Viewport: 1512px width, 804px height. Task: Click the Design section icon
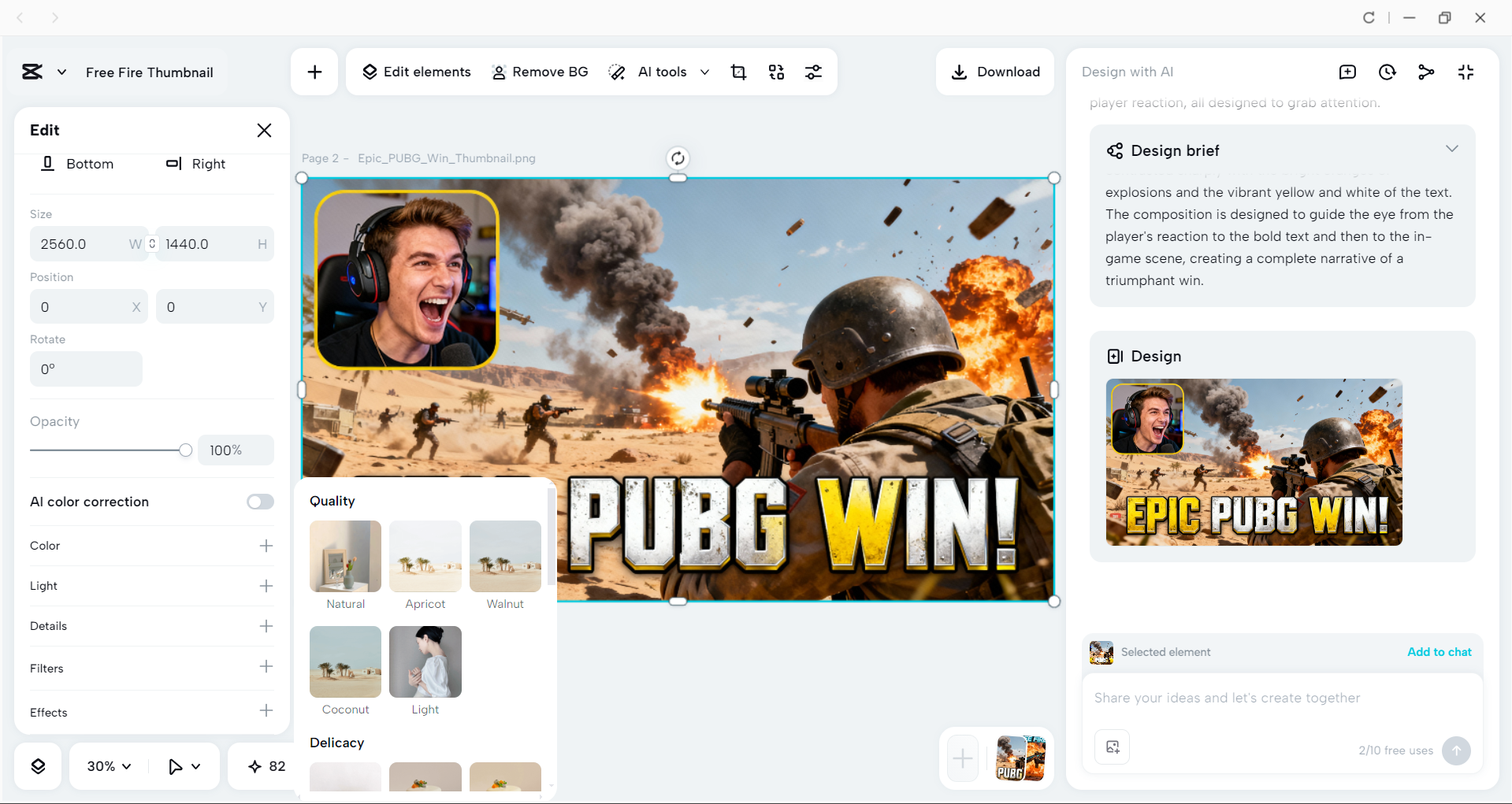(x=1115, y=357)
